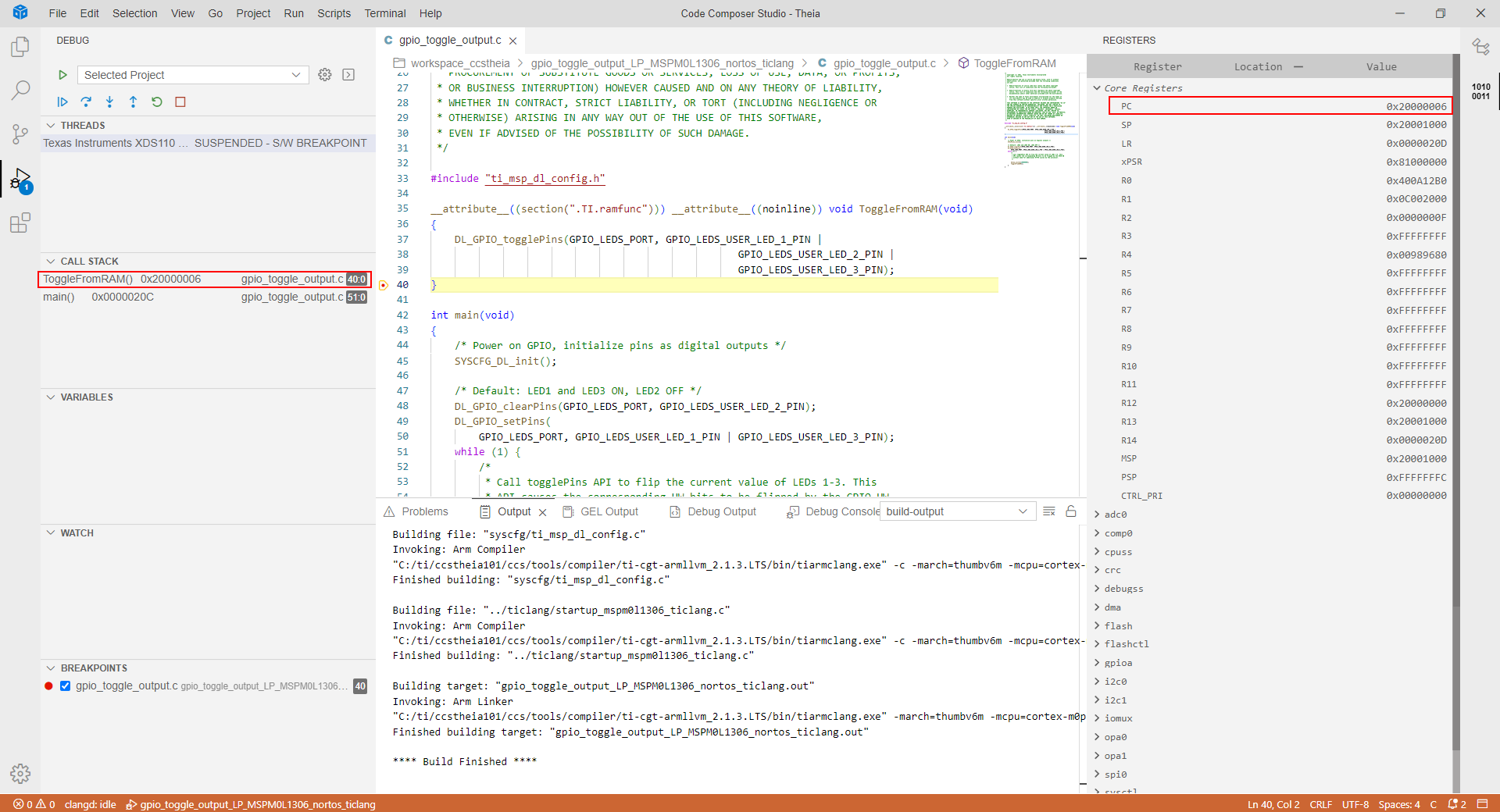
Task: Open the Extensions view in sidebar
Action: [20, 223]
